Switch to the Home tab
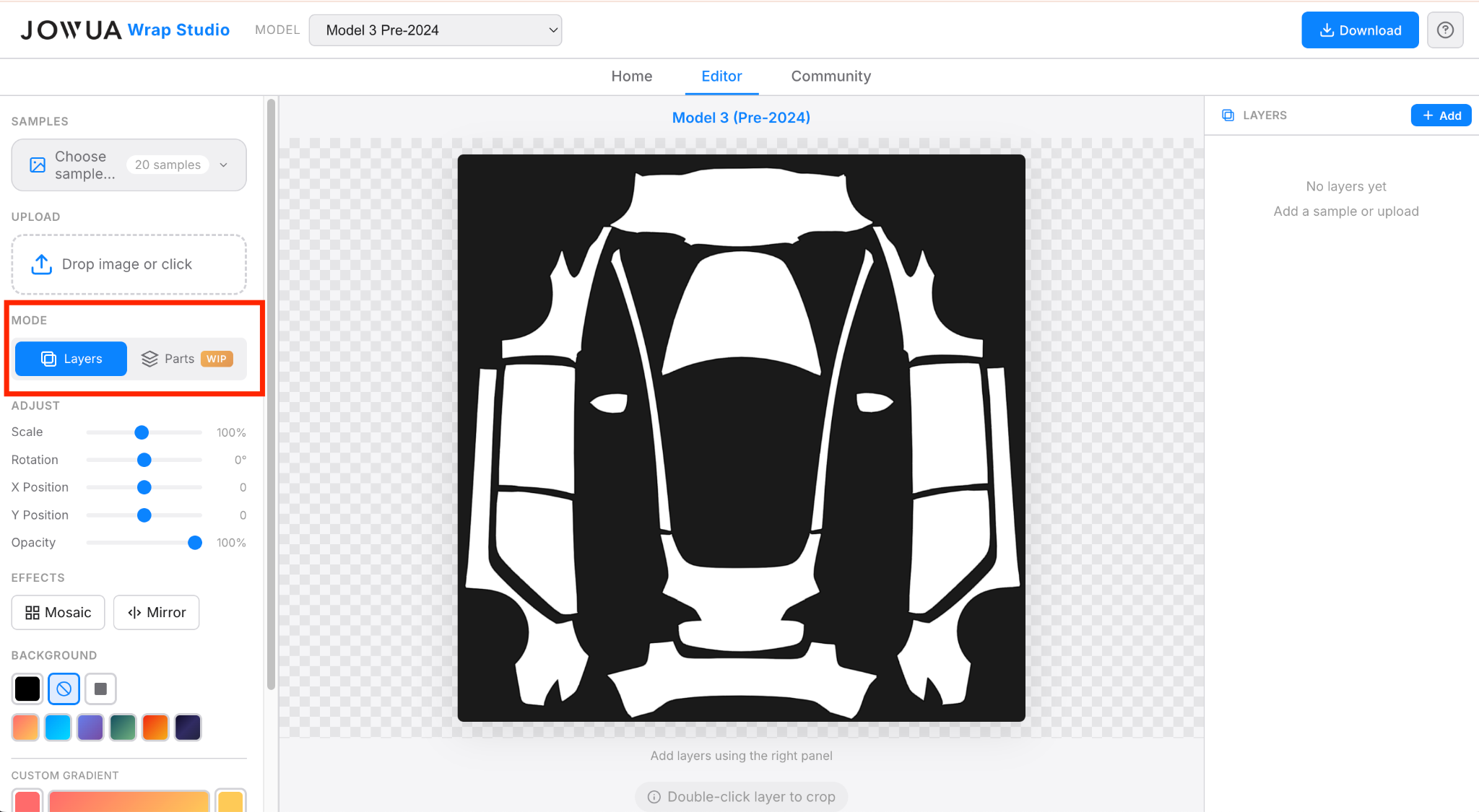The image size is (1479, 812). (x=631, y=76)
